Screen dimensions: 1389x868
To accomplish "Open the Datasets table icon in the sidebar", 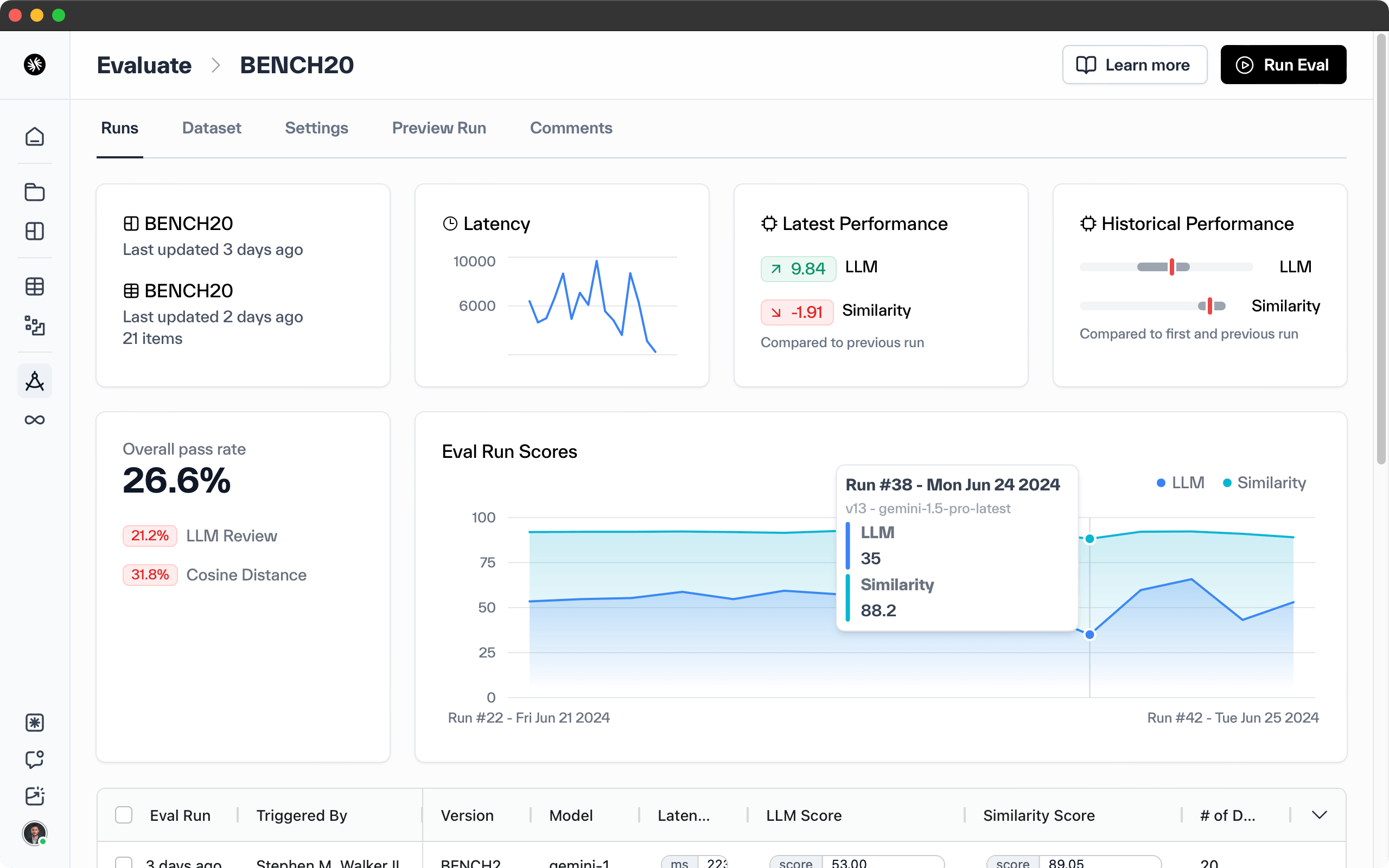I will 34,286.
